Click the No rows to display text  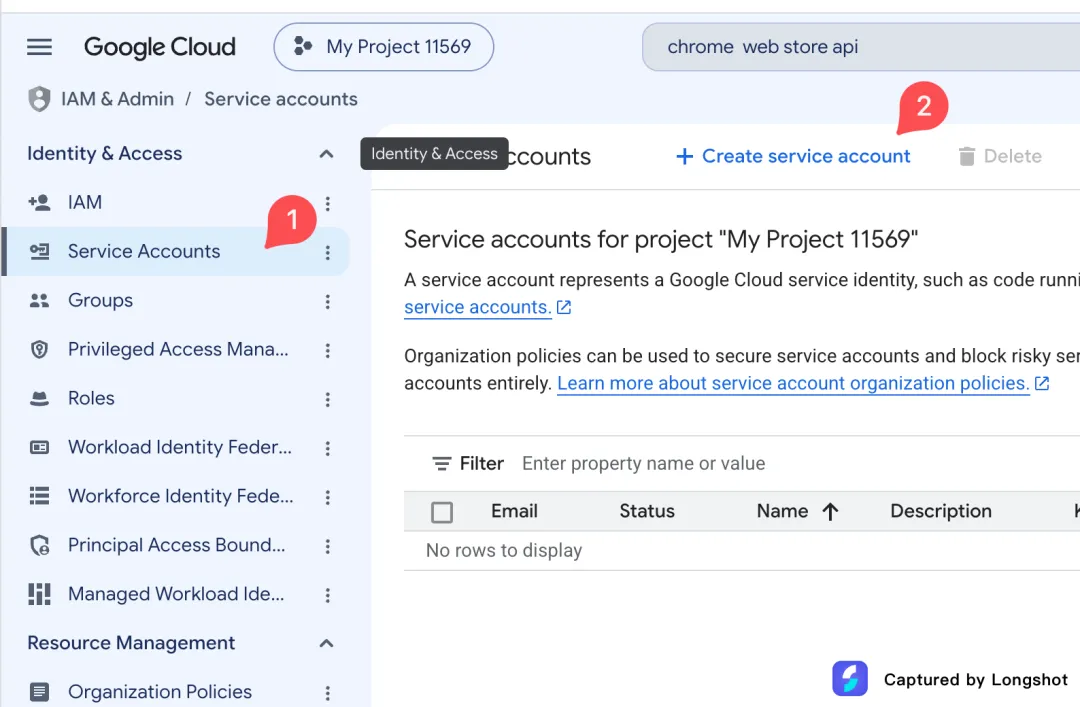pyautogui.click(x=504, y=551)
